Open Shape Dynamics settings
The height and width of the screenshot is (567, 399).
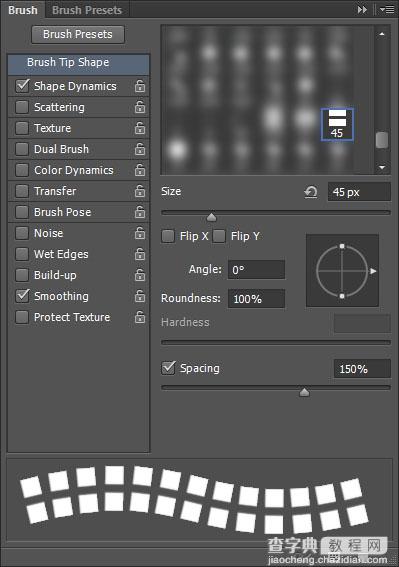coord(75,86)
